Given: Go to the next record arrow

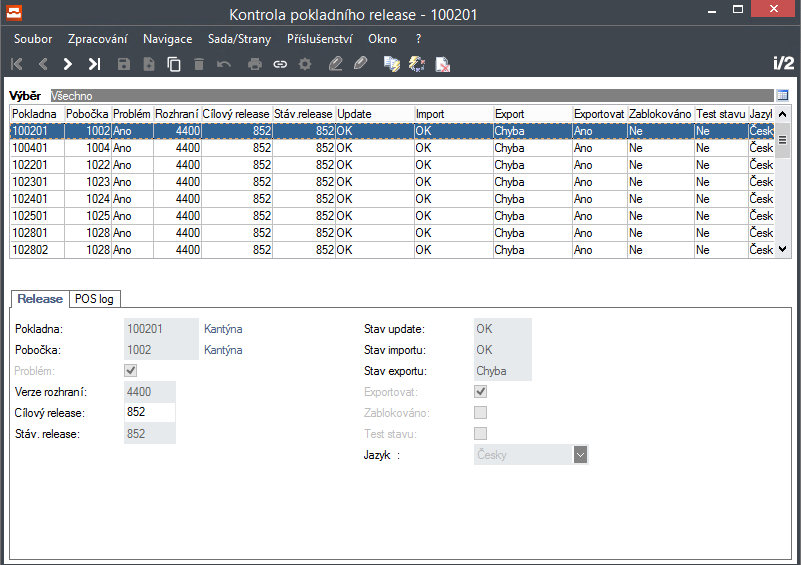Looking at the screenshot, I should [x=67, y=64].
